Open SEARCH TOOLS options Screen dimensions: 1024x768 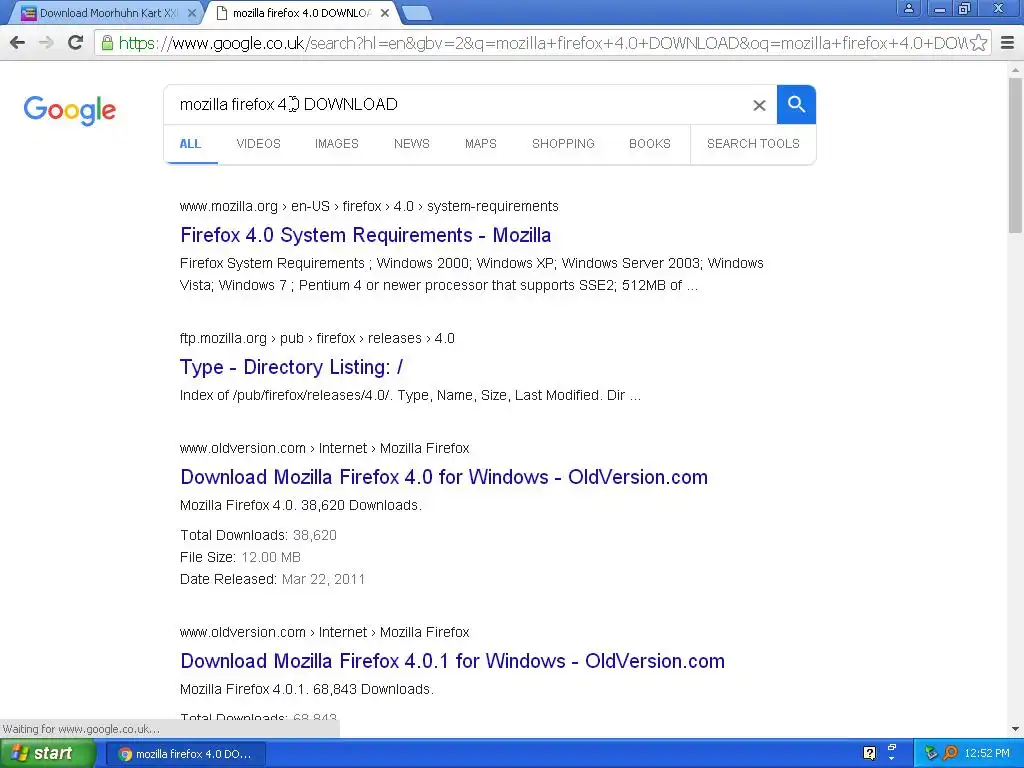click(x=753, y=144)
